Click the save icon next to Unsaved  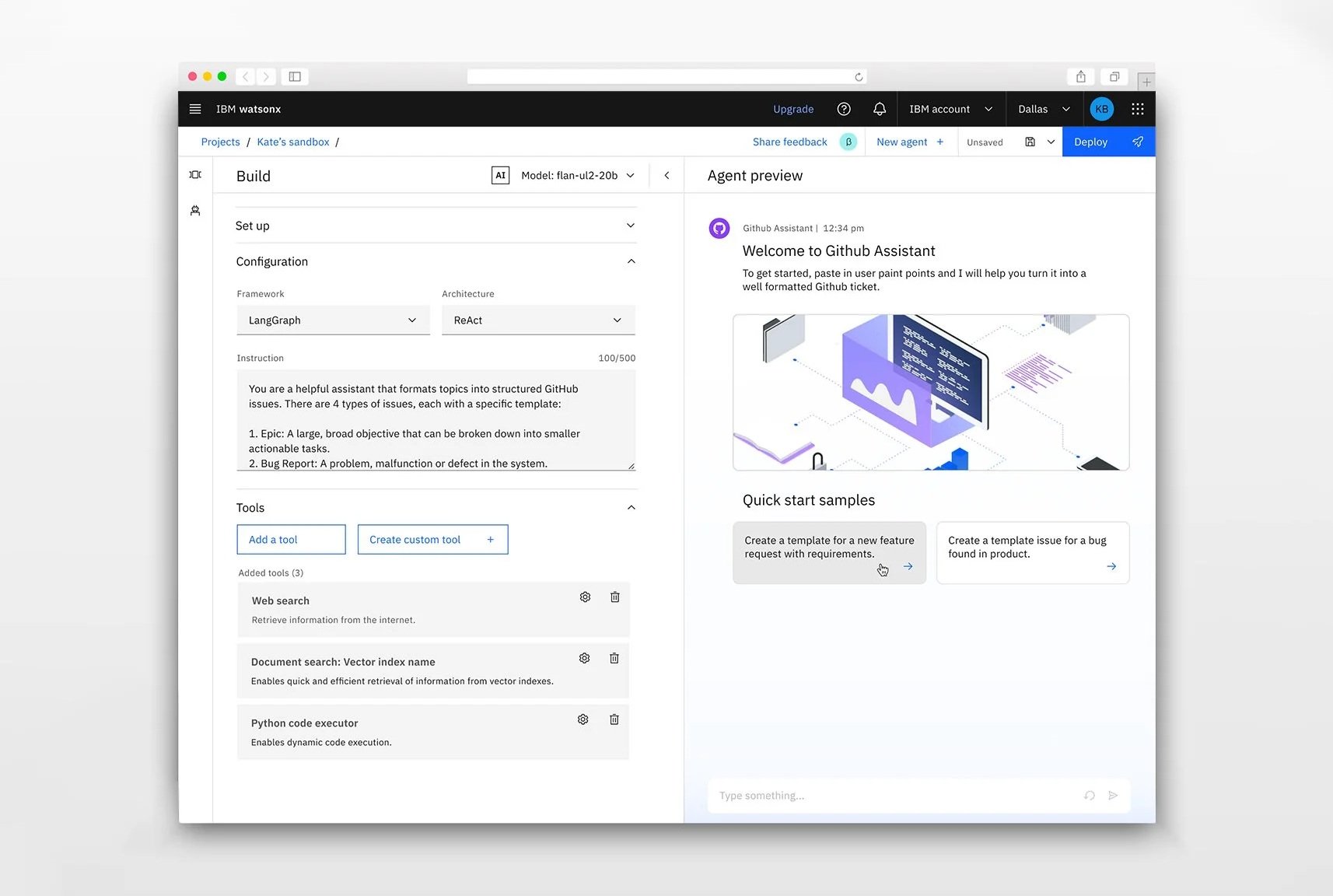pos(1030,142)
